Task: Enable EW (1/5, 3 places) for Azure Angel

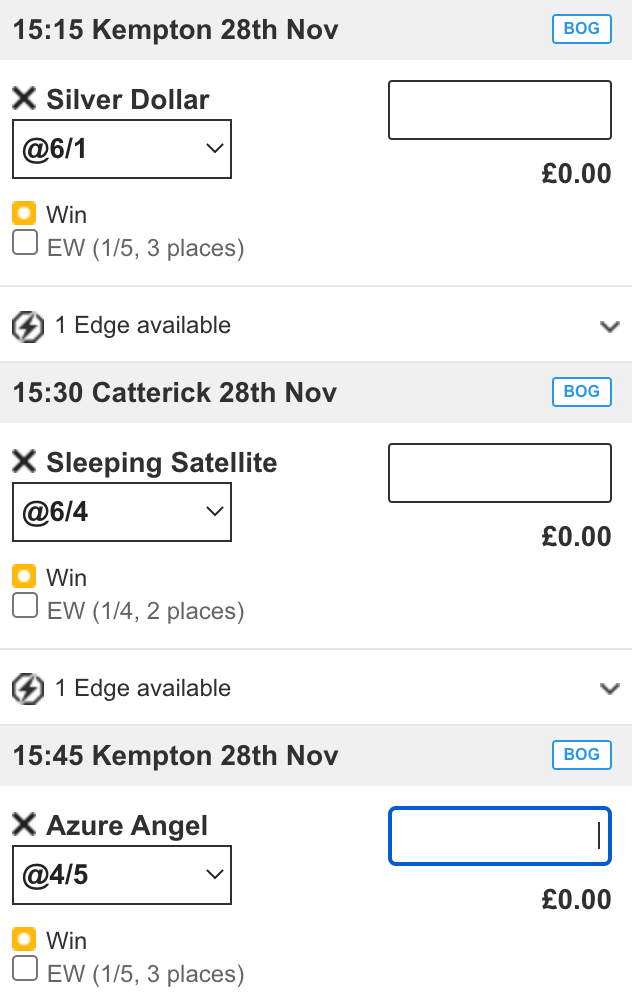Action: [24, 967]
